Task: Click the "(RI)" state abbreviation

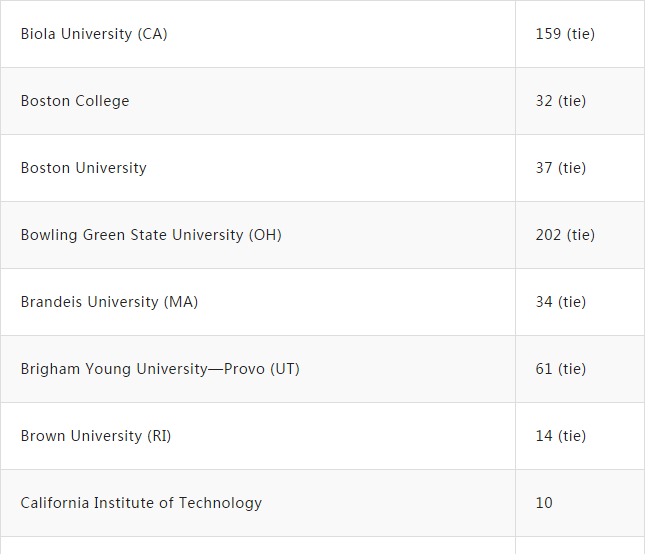Action: (x=159, y=436)
